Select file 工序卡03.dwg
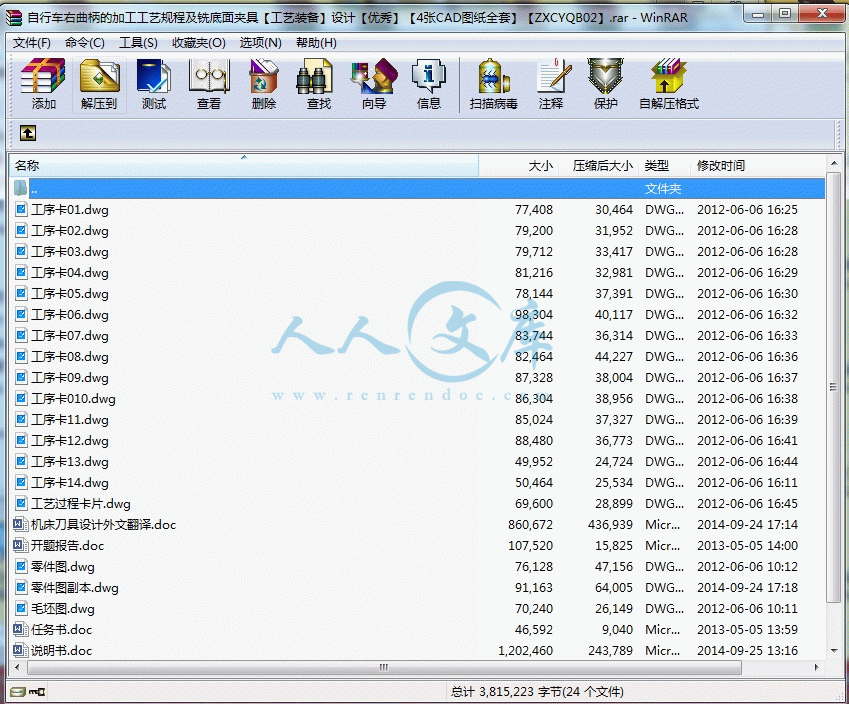849x704 pixels. (x=70, y=252)
